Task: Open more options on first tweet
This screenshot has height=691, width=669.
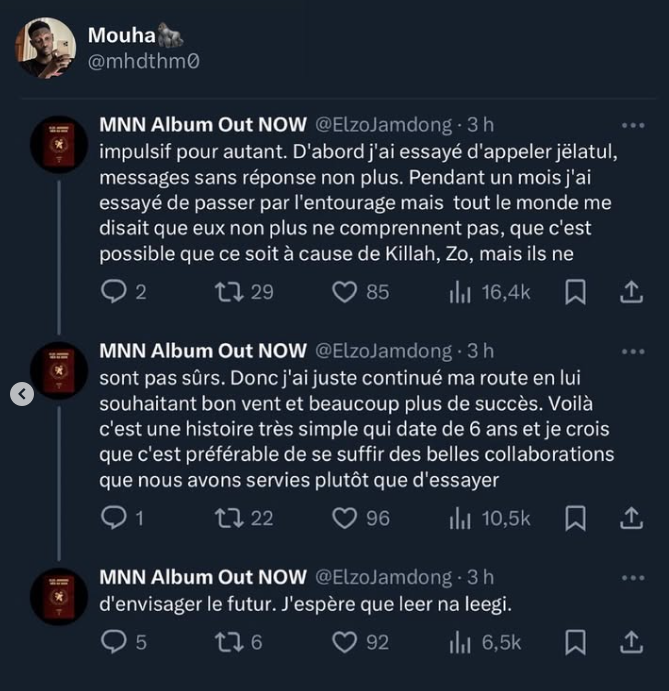Action: (633, 126)
